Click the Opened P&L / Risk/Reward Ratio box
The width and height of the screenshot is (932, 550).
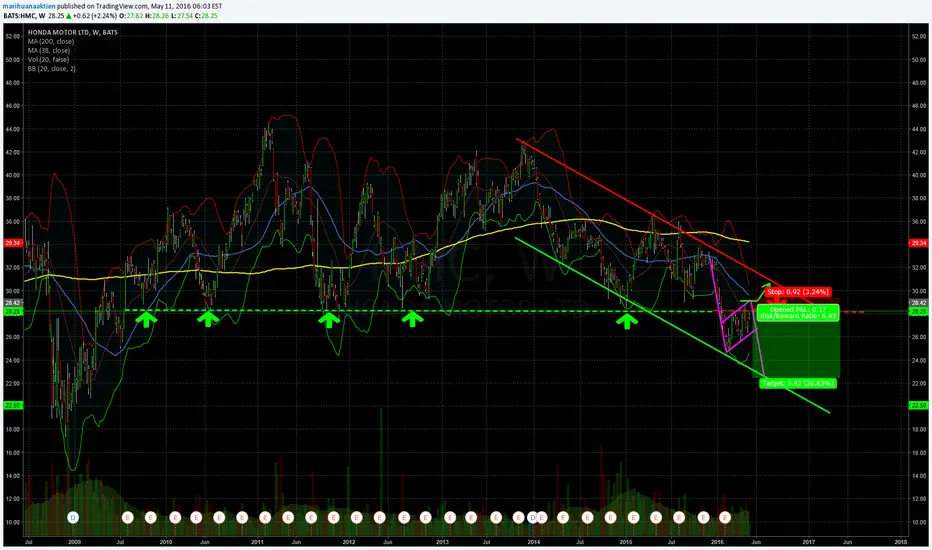pos(798,313)
